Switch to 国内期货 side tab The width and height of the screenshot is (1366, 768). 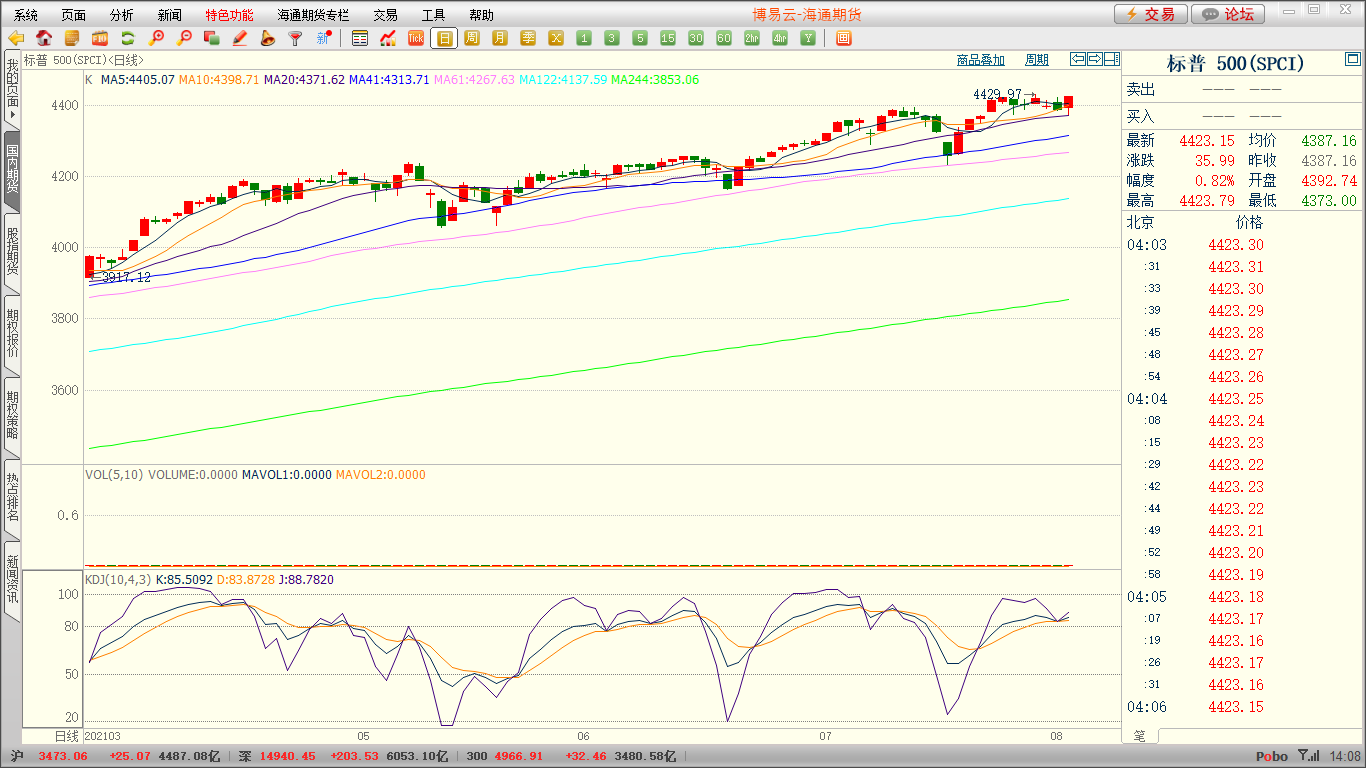click(x=12, y=170)
